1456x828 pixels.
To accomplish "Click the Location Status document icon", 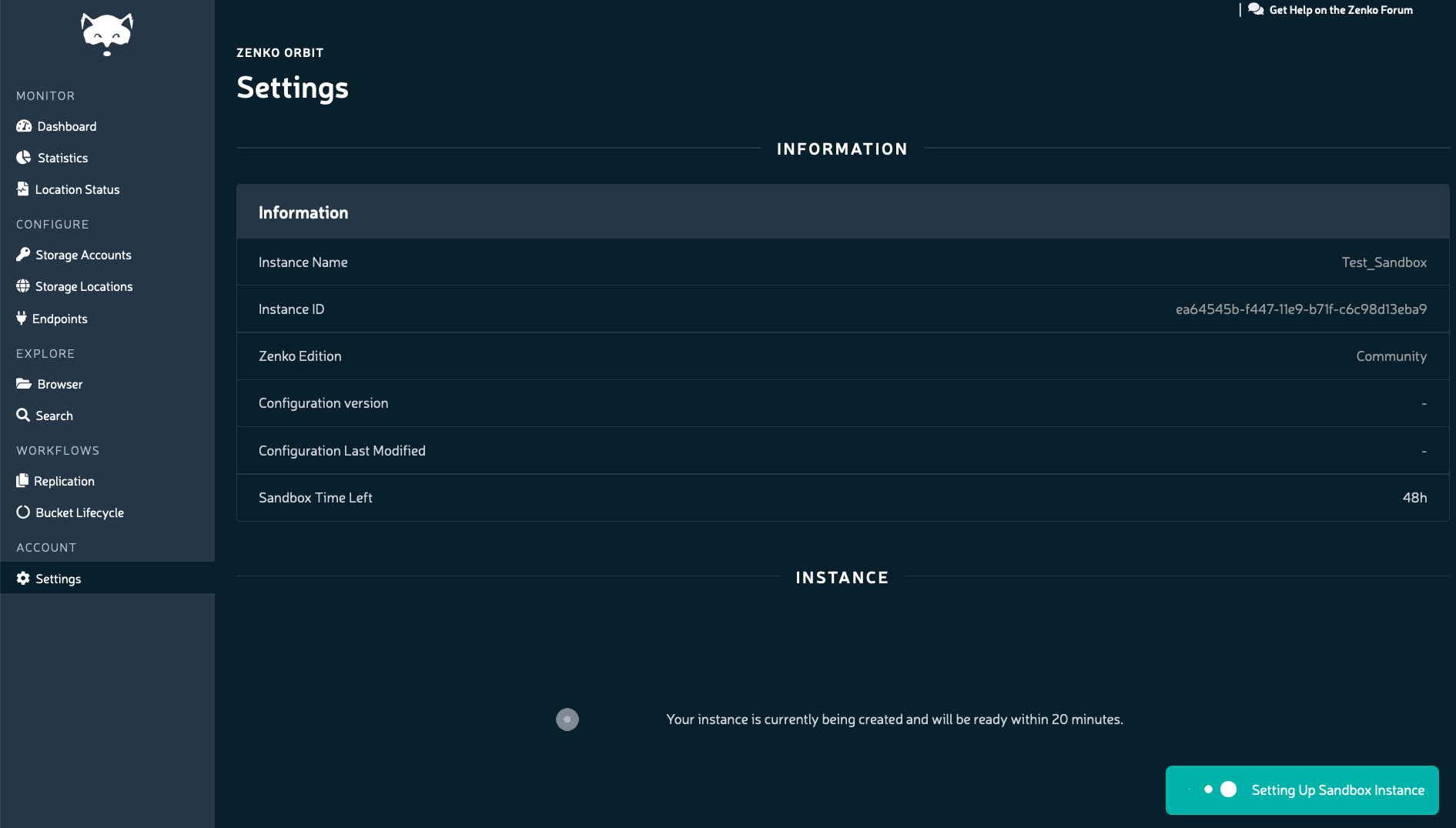I will pos(23,189).
